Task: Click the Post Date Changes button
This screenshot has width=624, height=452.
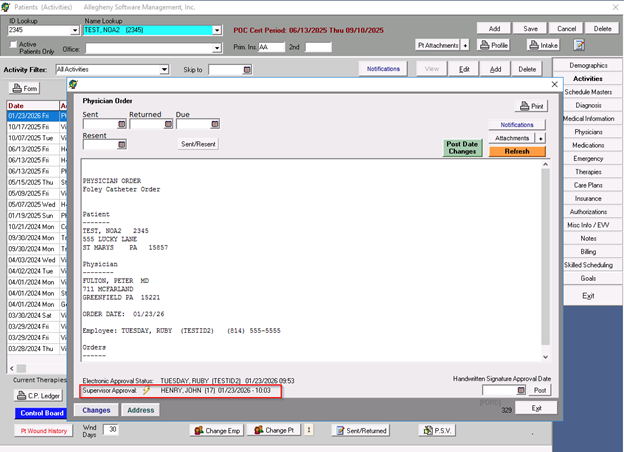Action: (463, 148)
